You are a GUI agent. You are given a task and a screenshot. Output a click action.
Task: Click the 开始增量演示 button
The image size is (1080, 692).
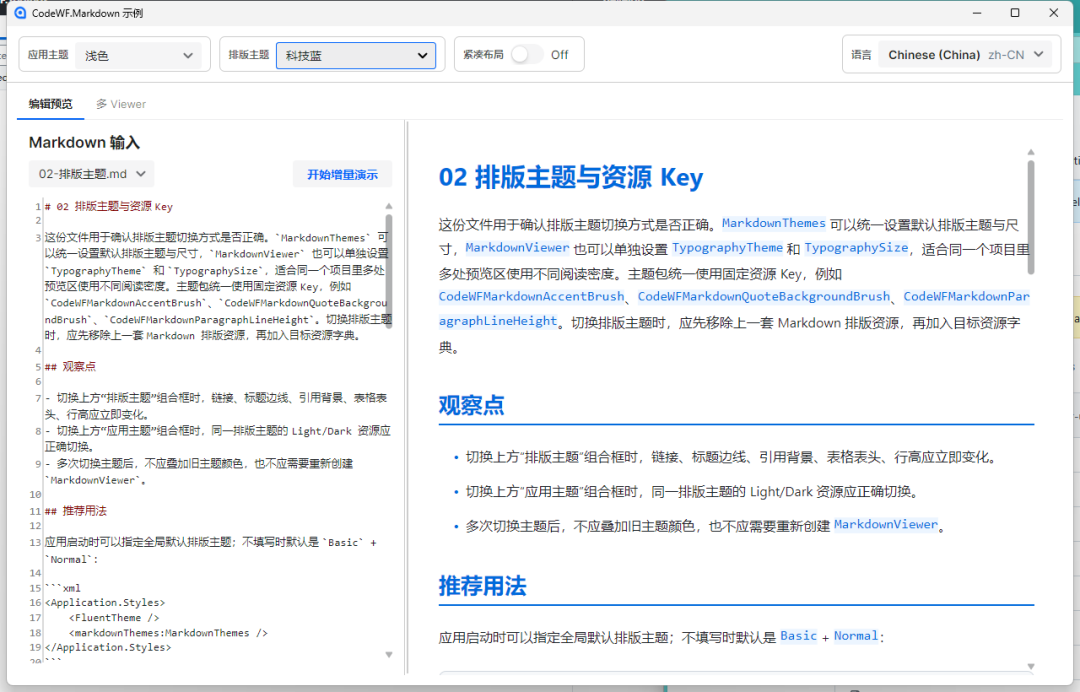(x=342, y=174)
